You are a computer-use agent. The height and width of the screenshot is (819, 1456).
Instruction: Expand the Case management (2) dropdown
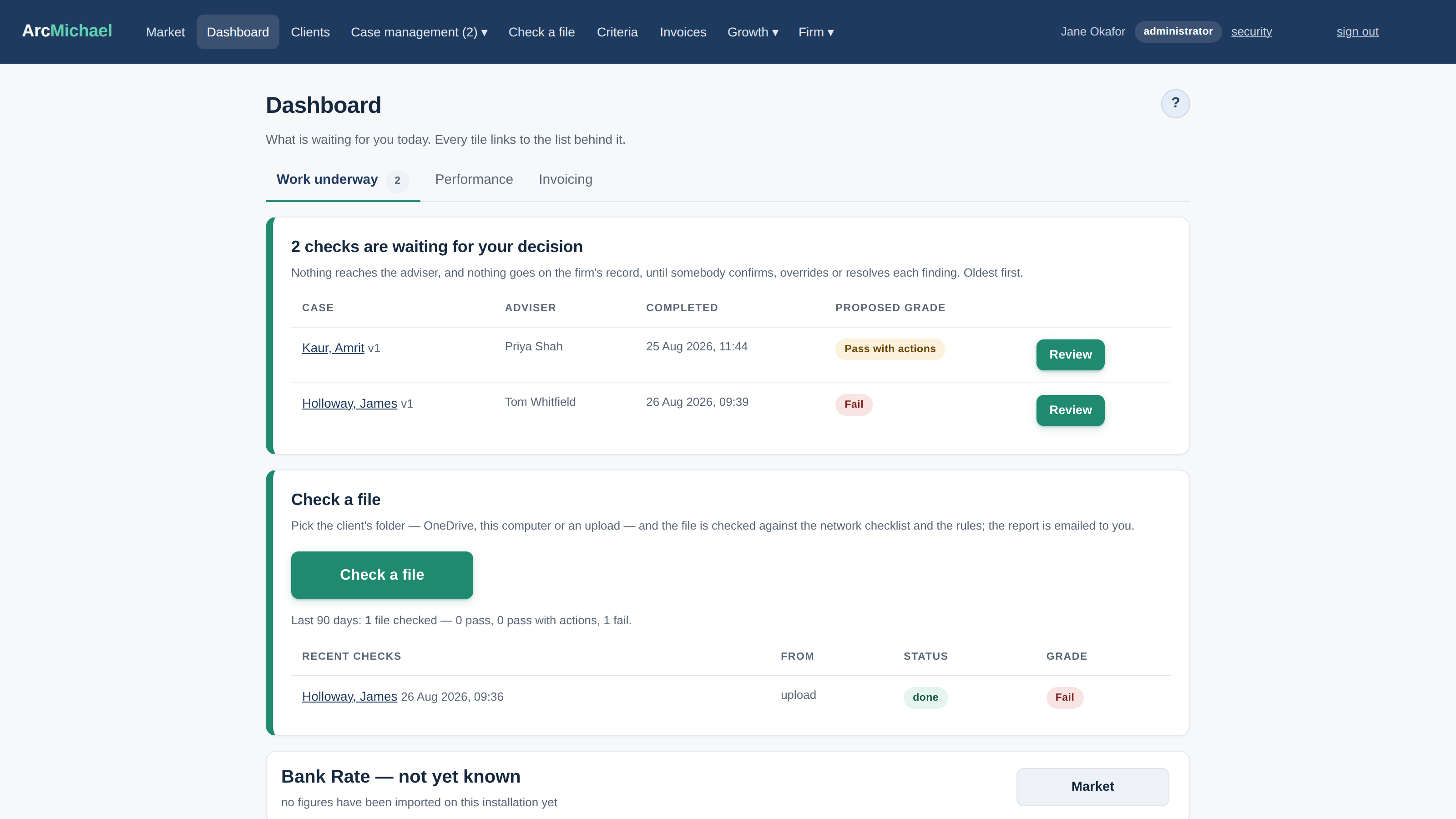click(x=419, y=32)
